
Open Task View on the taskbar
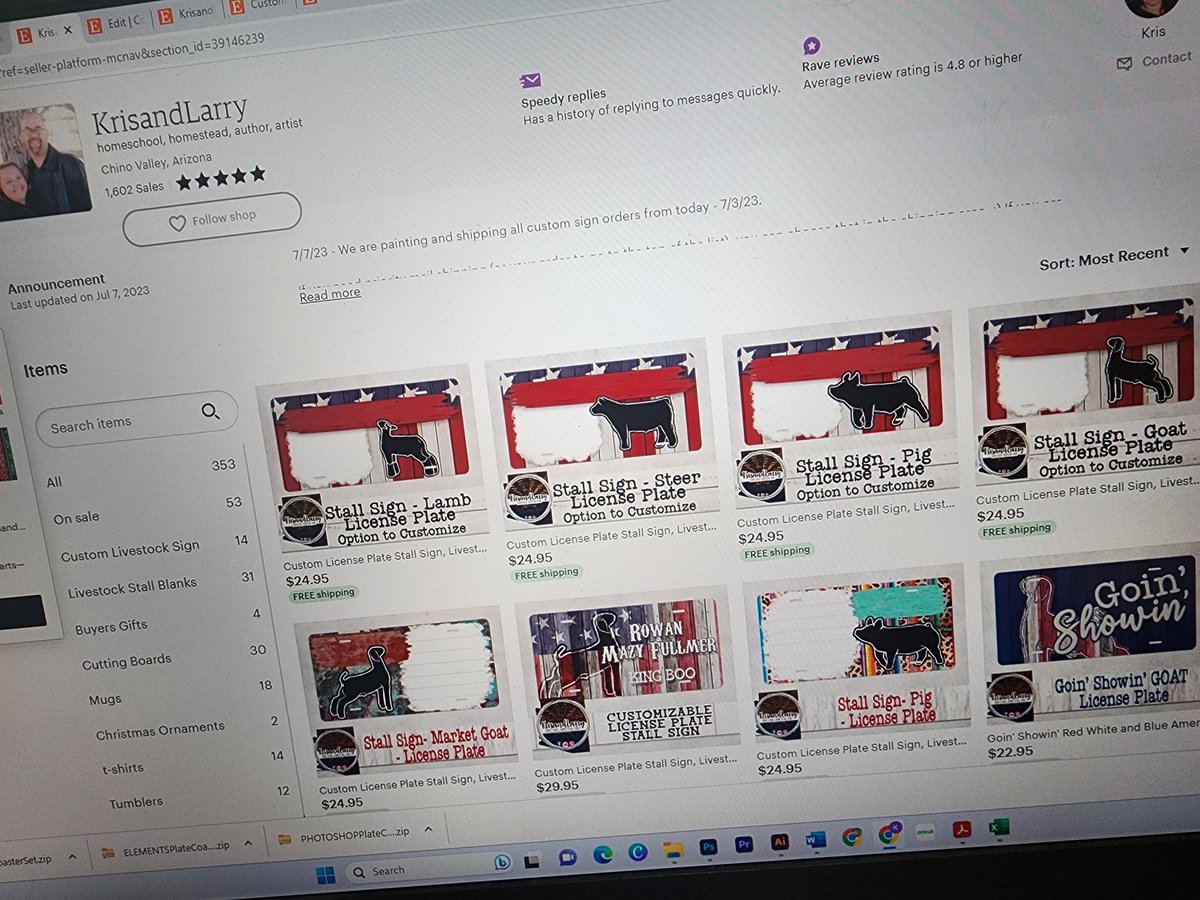533,860
